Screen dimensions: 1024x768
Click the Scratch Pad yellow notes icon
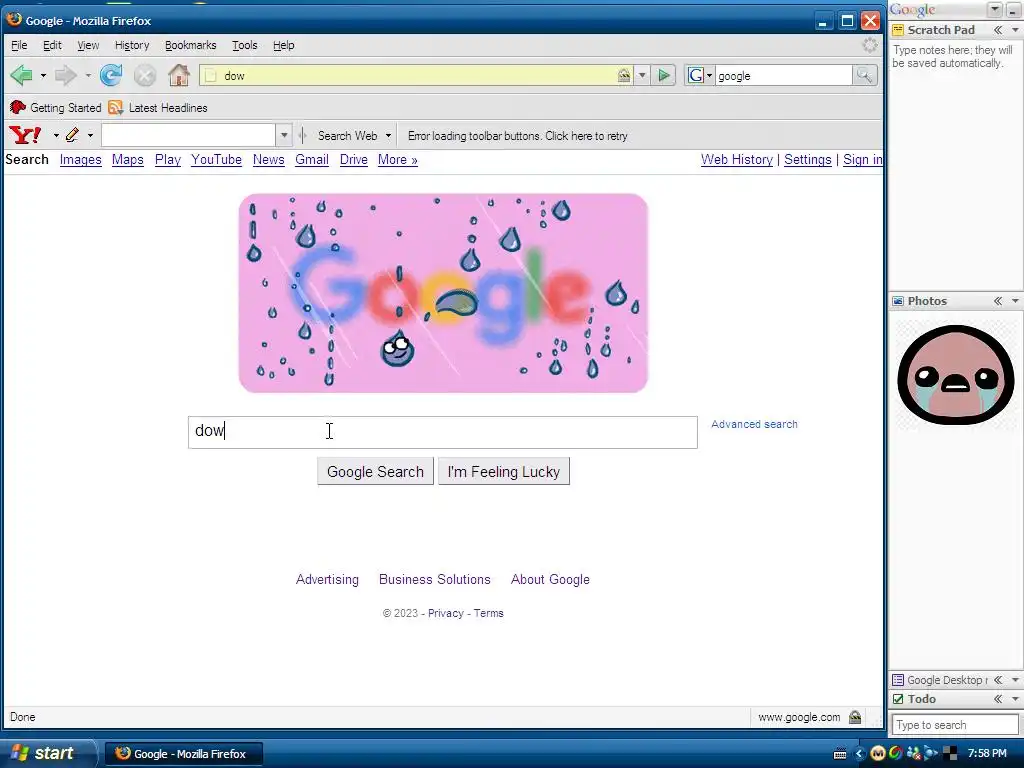(899, 30)
